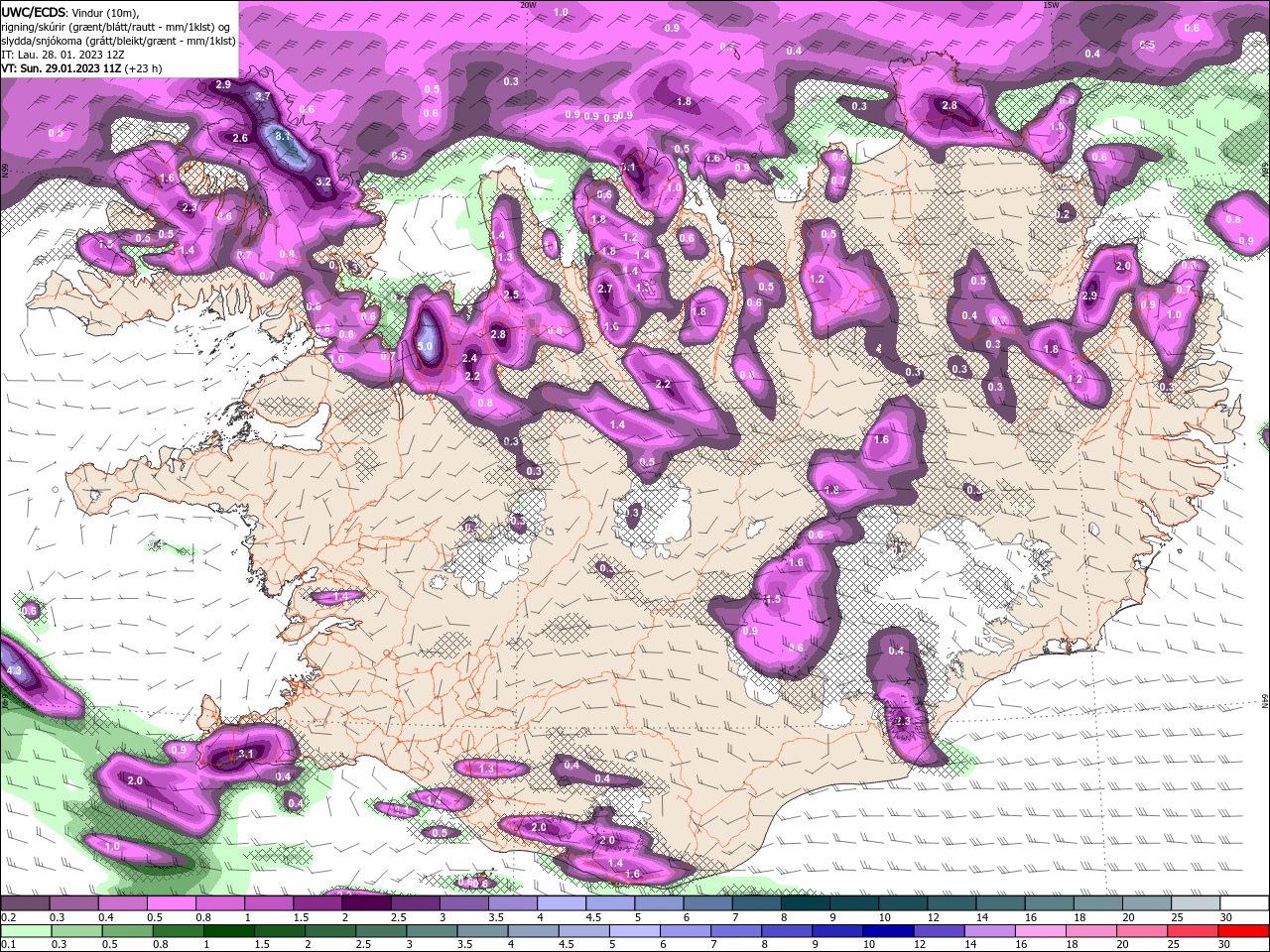Click the "20W" longitude label
Image resolution: width=1270 pixels, height=952 pixels.
click(x=528, y=4)
